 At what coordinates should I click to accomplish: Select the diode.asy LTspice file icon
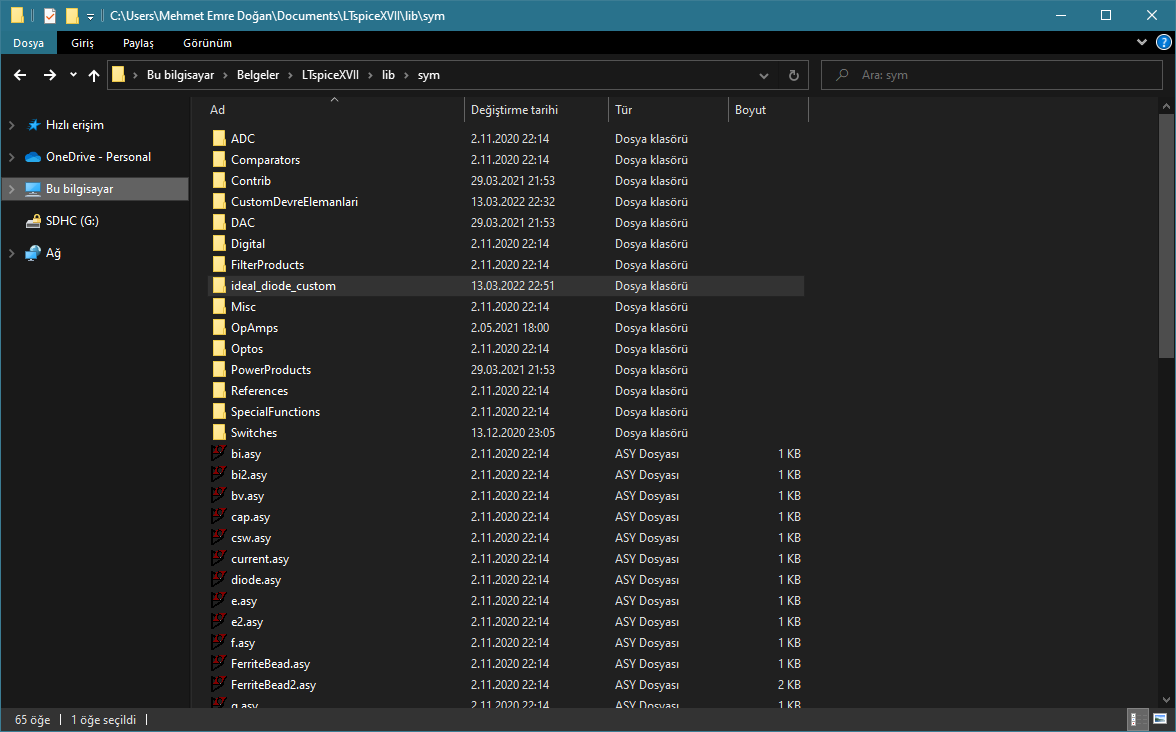(218, 579)
